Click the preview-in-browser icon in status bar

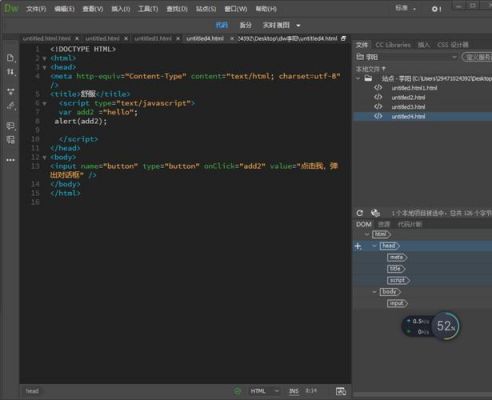[341, 391]
